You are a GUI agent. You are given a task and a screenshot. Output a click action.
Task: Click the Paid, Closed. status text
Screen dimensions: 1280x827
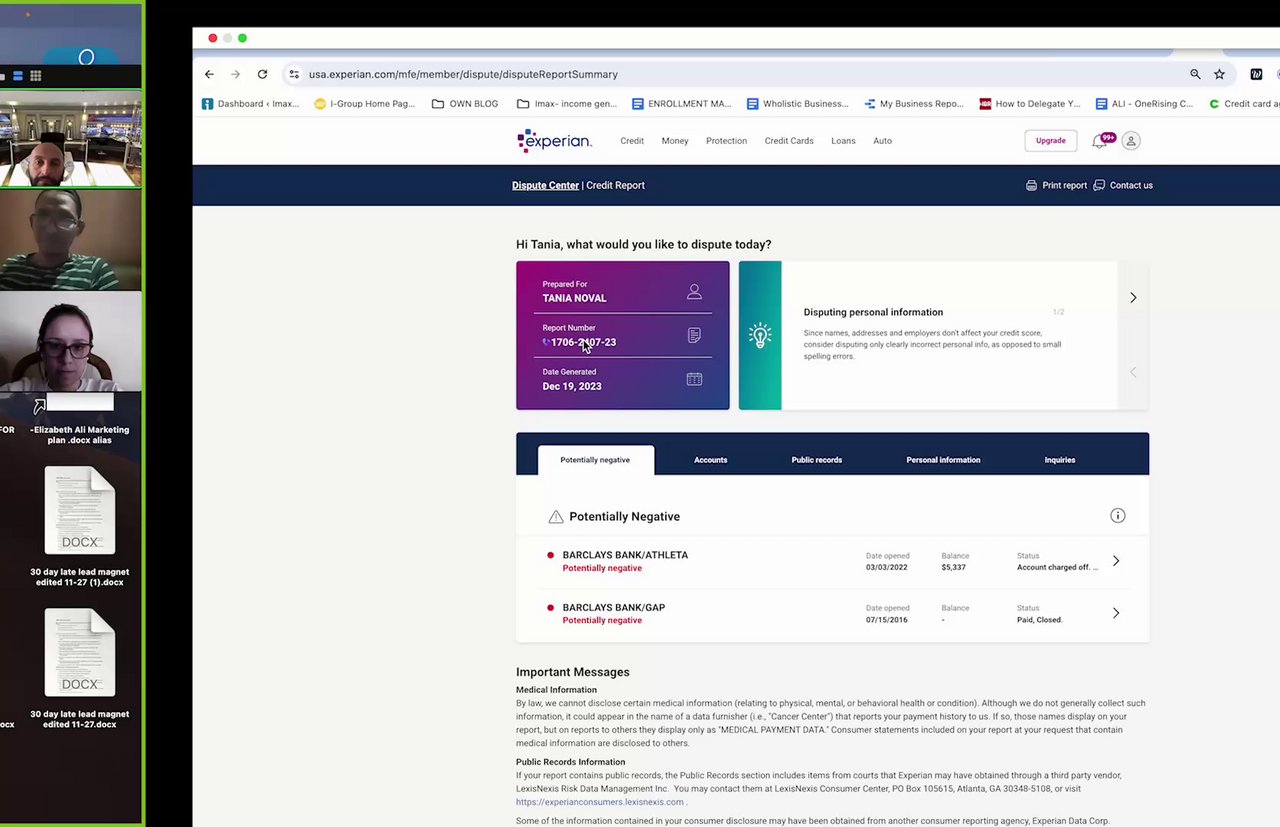pos(1039,620)
